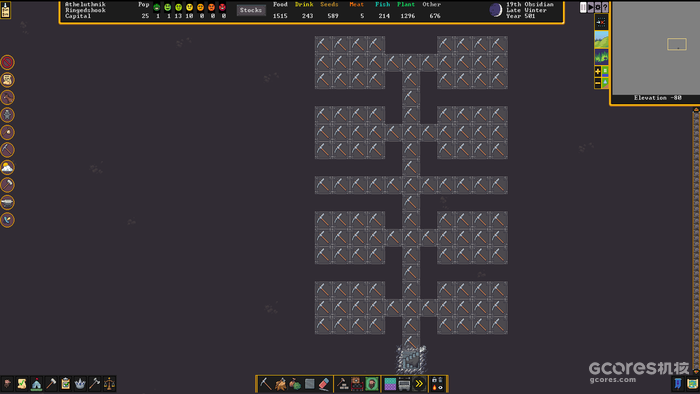This screenshot has width=700, height=394.
Task: Open the tasks scroll icon in bottom bar
Action: pyautogui.click(x=22, y=384)
